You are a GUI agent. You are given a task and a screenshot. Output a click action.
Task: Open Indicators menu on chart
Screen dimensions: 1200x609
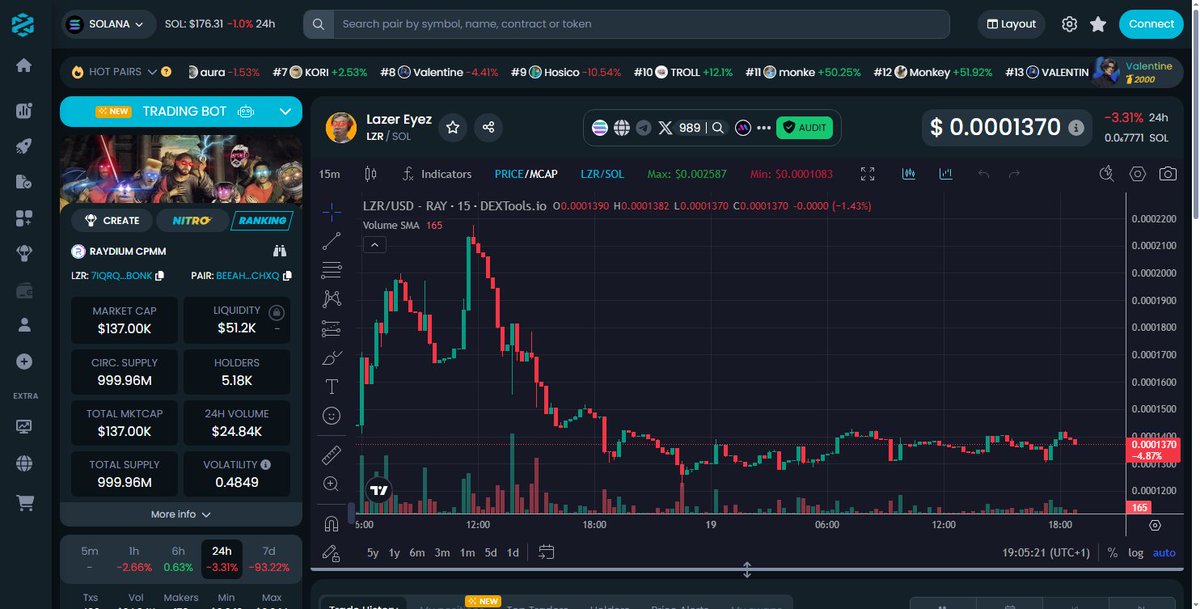[436, 174]
